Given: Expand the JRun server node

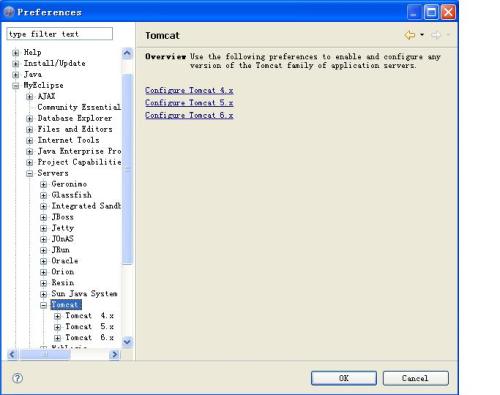Looking at the screenshot, I should point(43,251).
